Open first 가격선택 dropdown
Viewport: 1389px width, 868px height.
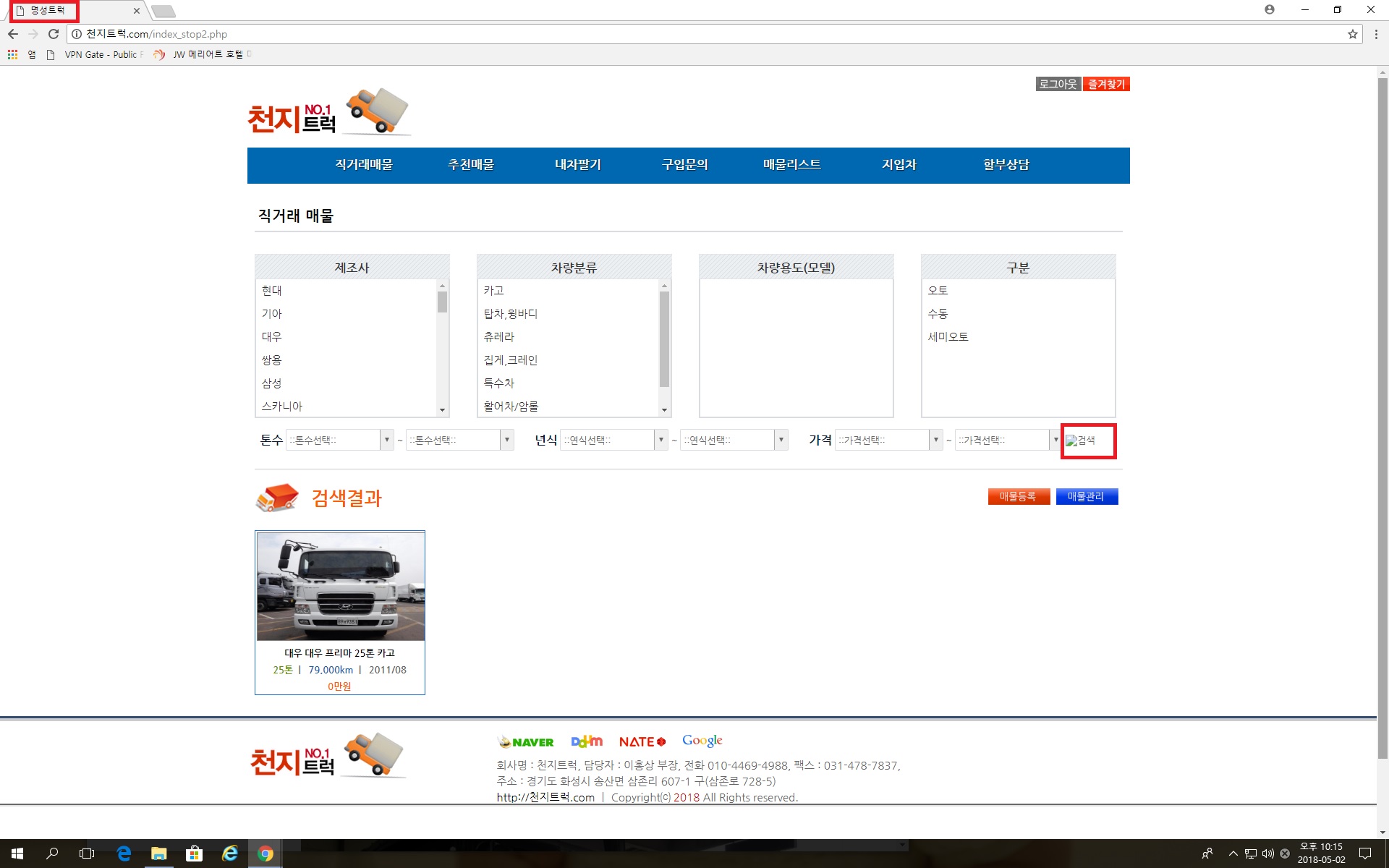coord(889,440)
